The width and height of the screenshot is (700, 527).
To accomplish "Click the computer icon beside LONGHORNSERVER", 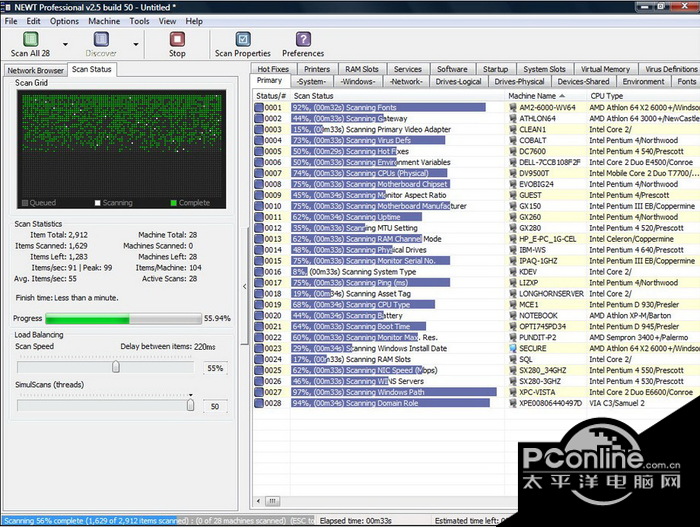I will point(513,294).
